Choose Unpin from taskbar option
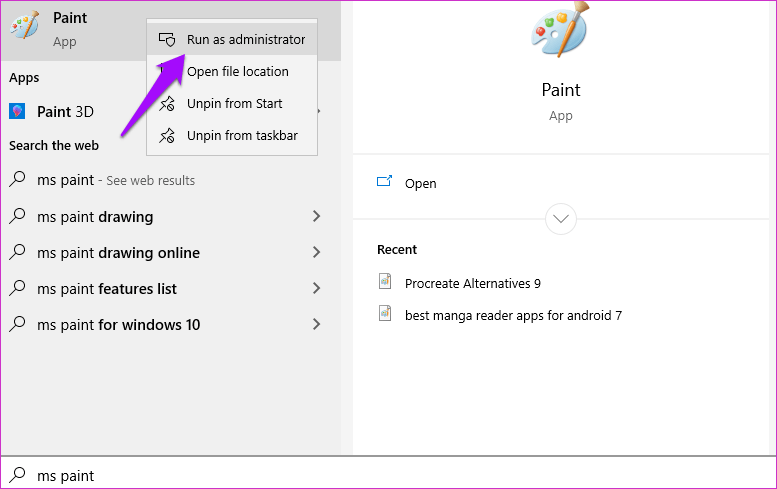The image size is (777, 489). (242, 136)
